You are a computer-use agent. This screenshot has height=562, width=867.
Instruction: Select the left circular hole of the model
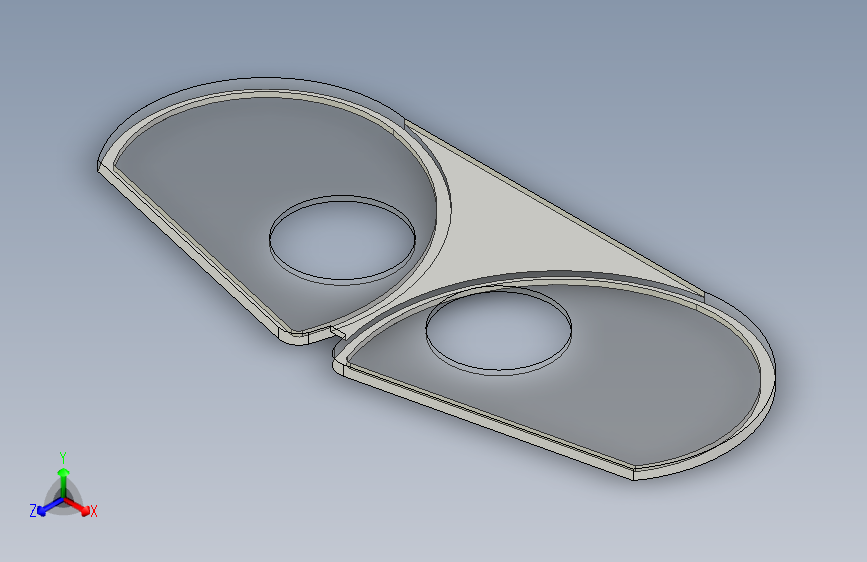pos(342,240)
